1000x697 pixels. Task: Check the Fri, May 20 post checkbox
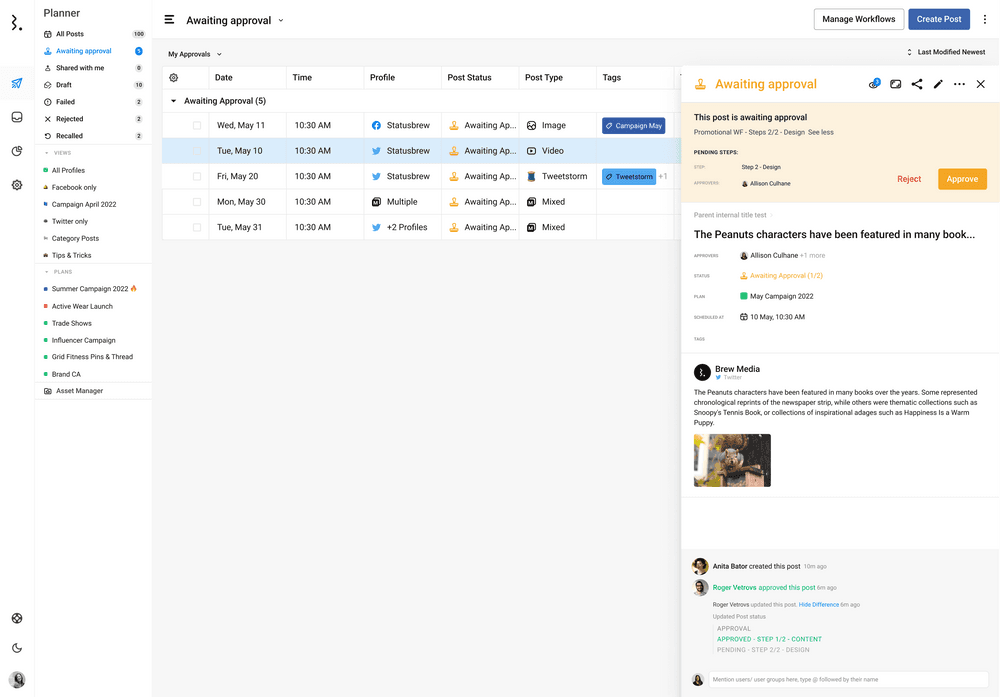click(x=197, y=177)
